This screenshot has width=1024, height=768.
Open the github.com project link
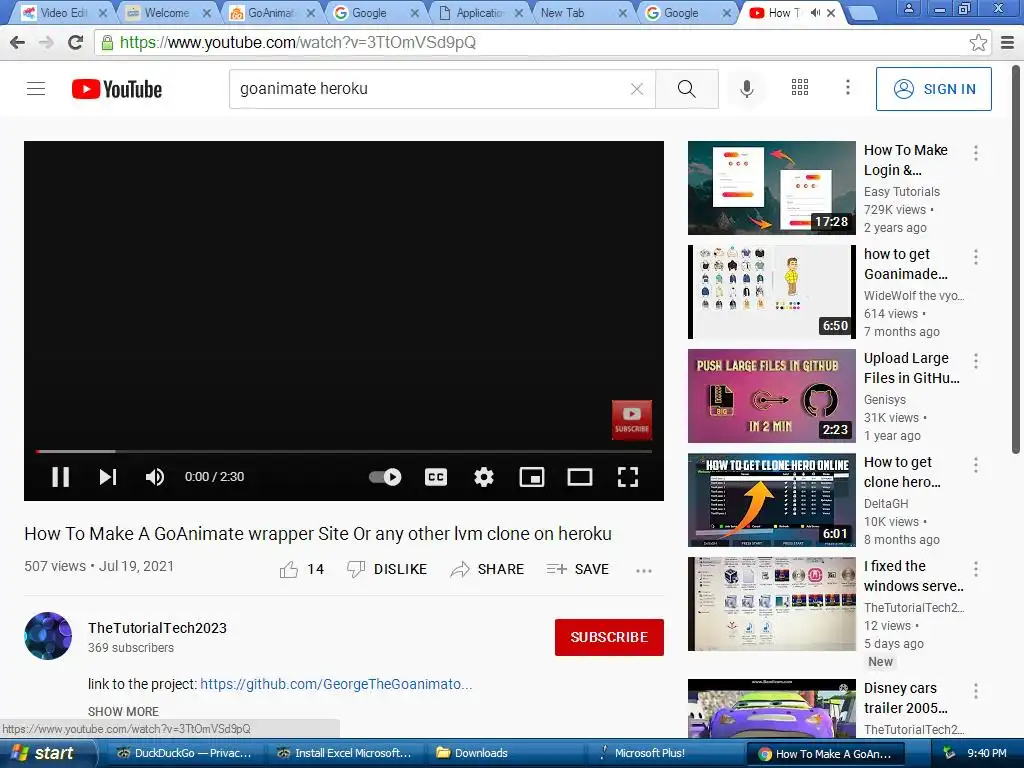pyautogui.click(x=336, y=684)
